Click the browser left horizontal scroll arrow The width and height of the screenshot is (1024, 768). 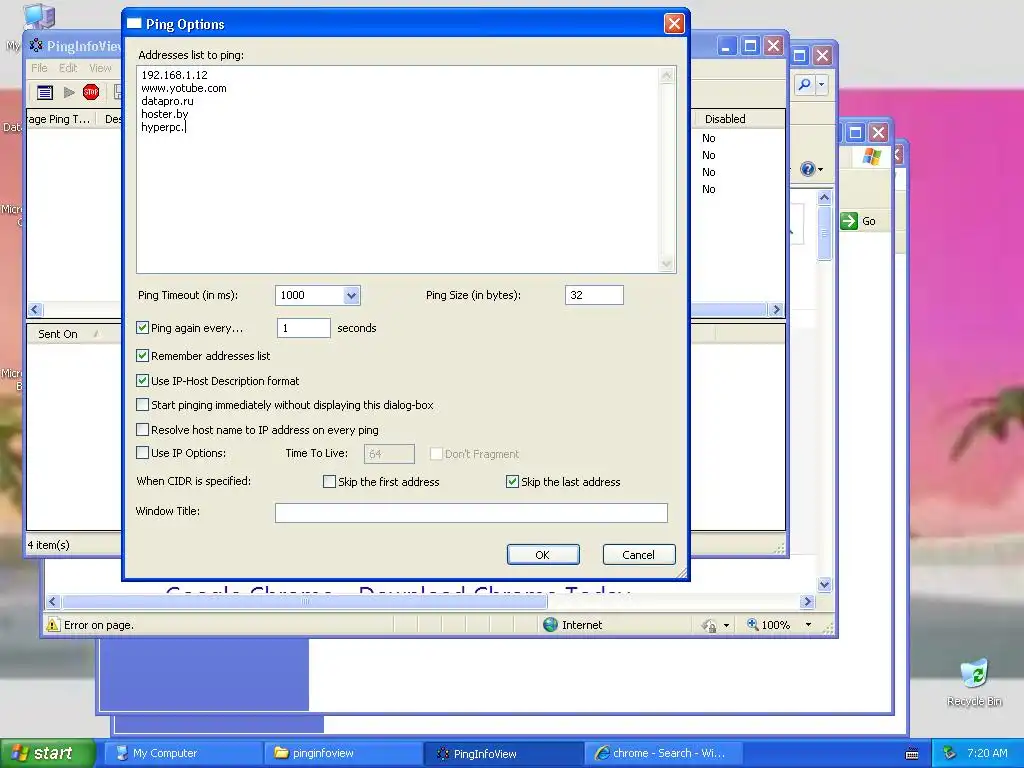point(53,601)
